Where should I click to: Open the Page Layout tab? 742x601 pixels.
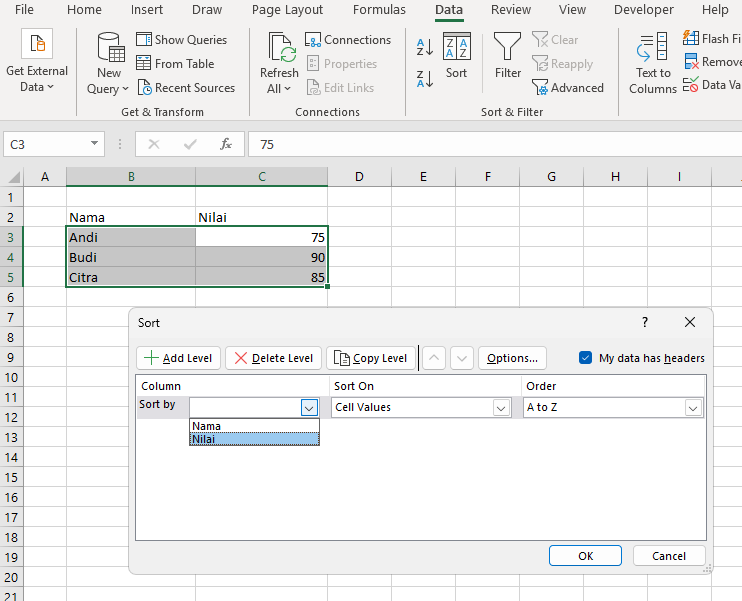point(287,10)
